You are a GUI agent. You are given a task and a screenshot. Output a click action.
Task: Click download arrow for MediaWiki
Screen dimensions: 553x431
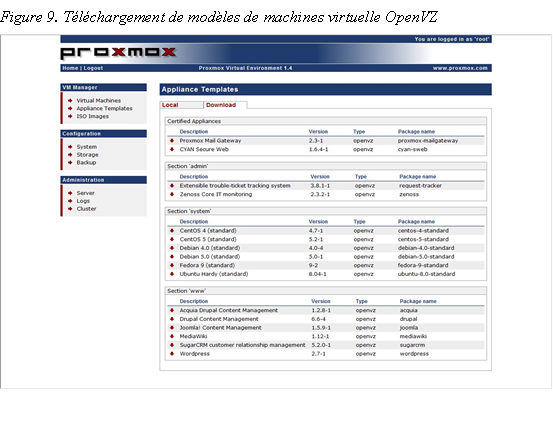172,336
